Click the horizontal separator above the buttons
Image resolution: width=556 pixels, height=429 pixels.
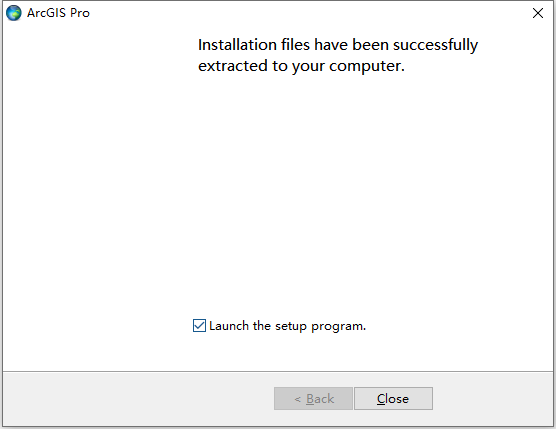coord(278,372)
